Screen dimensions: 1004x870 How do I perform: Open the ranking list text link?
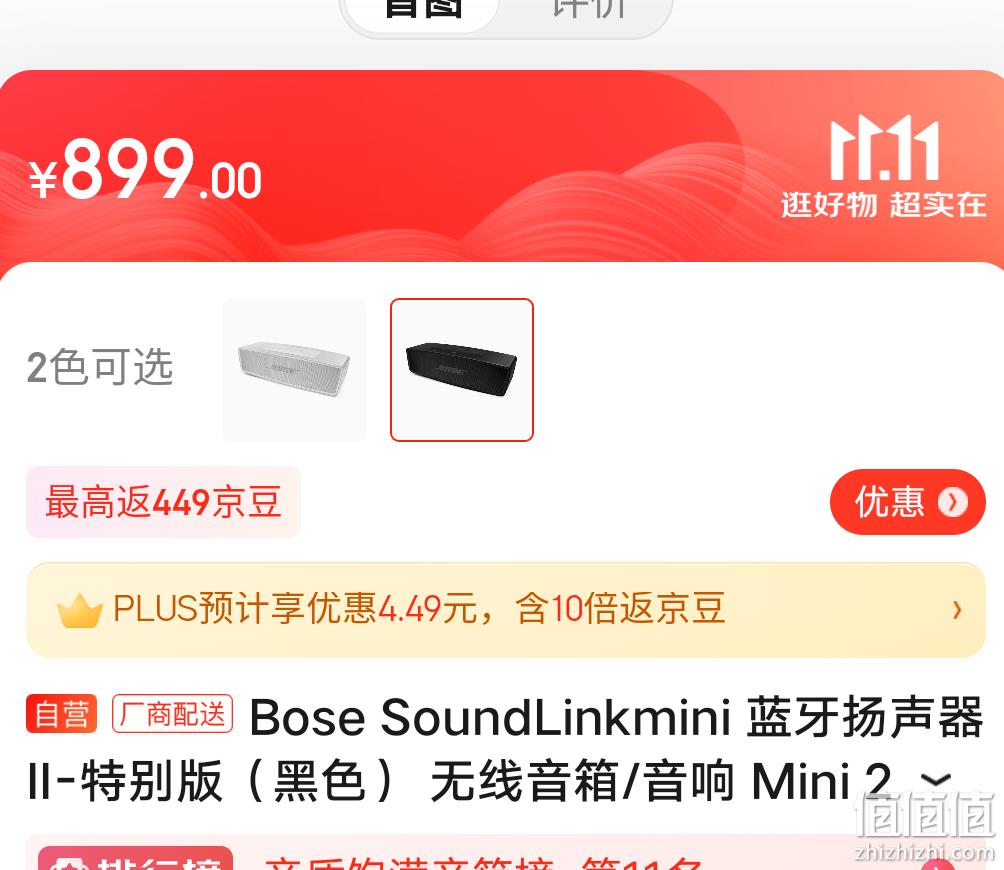[x=483, y=862]
